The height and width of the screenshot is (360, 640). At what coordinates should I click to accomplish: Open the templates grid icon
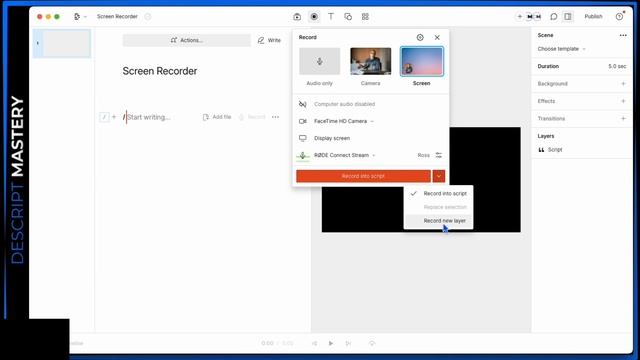click(x=365, y=17)
